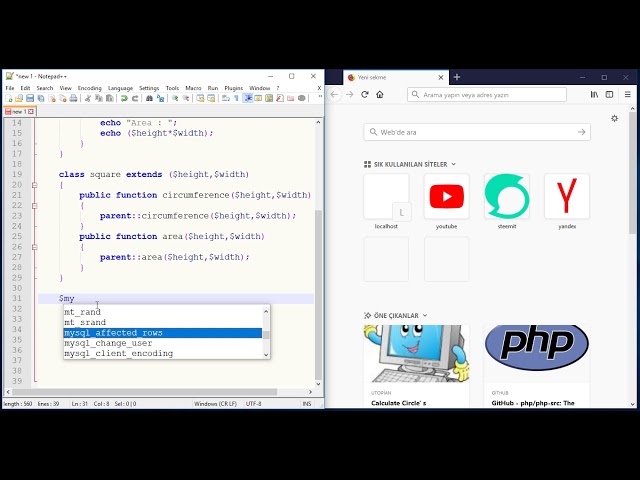Choose mt_rand in the autocomplete list
The width and height of the screenshot is (640, 480).
point(163,312)
